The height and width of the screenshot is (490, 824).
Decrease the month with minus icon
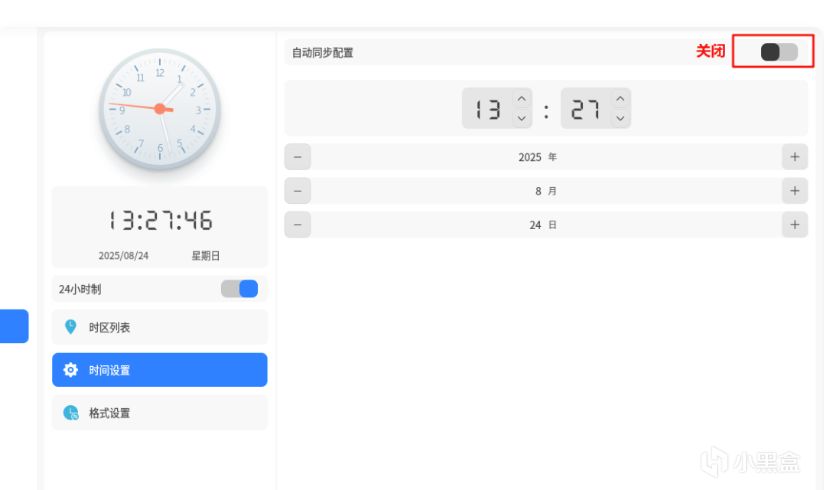[298, 191]
